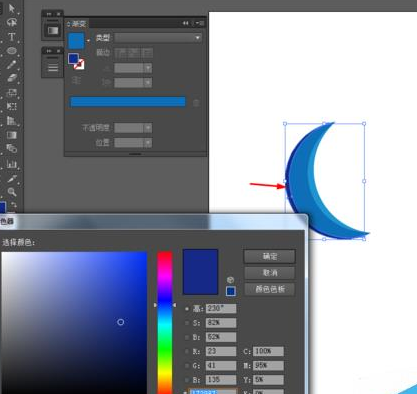Click the dark blue fill box in gradient panel
This screenshot has width=417, height=394.
pos(73,59)
